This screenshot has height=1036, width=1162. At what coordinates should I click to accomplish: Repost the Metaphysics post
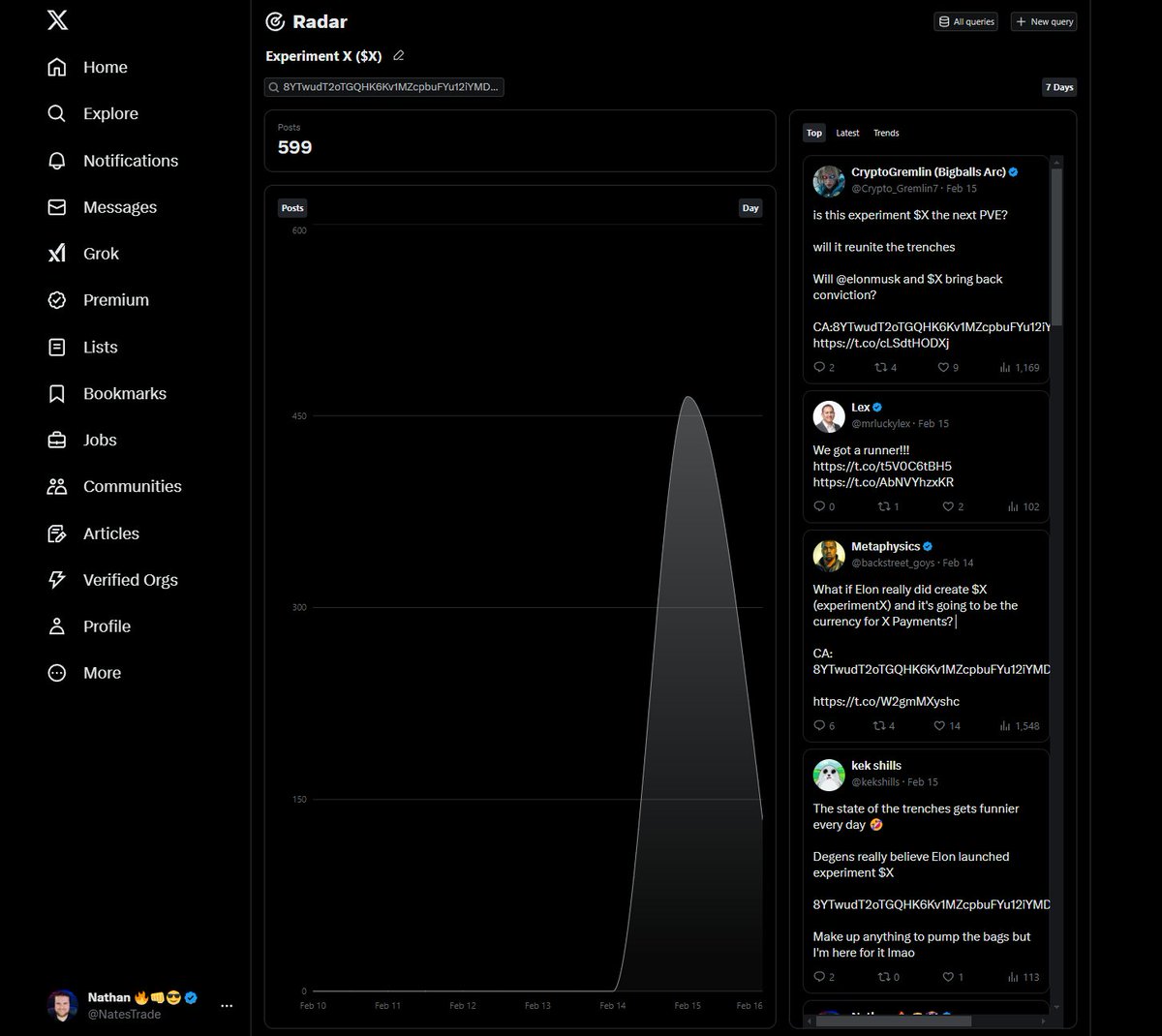[x=884, y=726]
